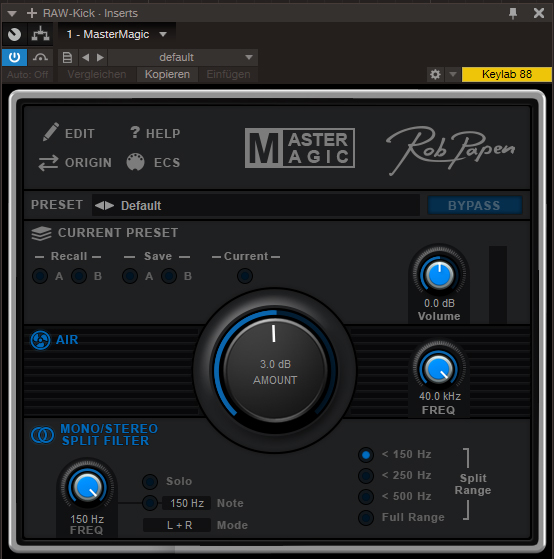
Task: Click the preset file document icon
Action: (x=67, y=57)
